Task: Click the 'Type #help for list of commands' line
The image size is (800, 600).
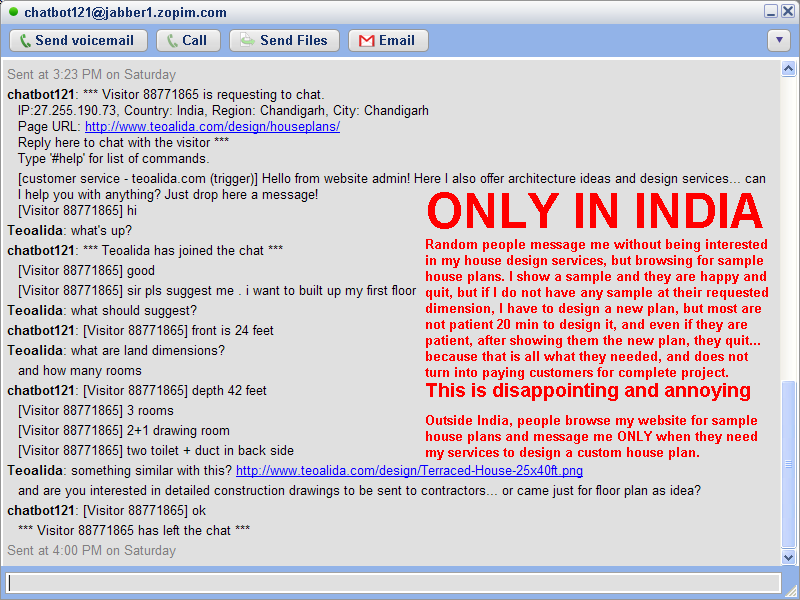Action: tap(113, 159)
